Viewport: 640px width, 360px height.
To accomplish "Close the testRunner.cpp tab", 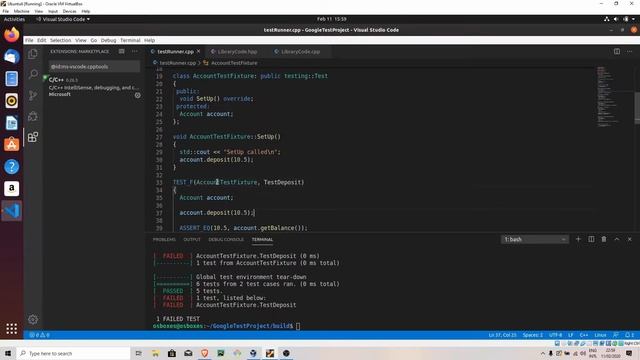I will pos(198,51).
